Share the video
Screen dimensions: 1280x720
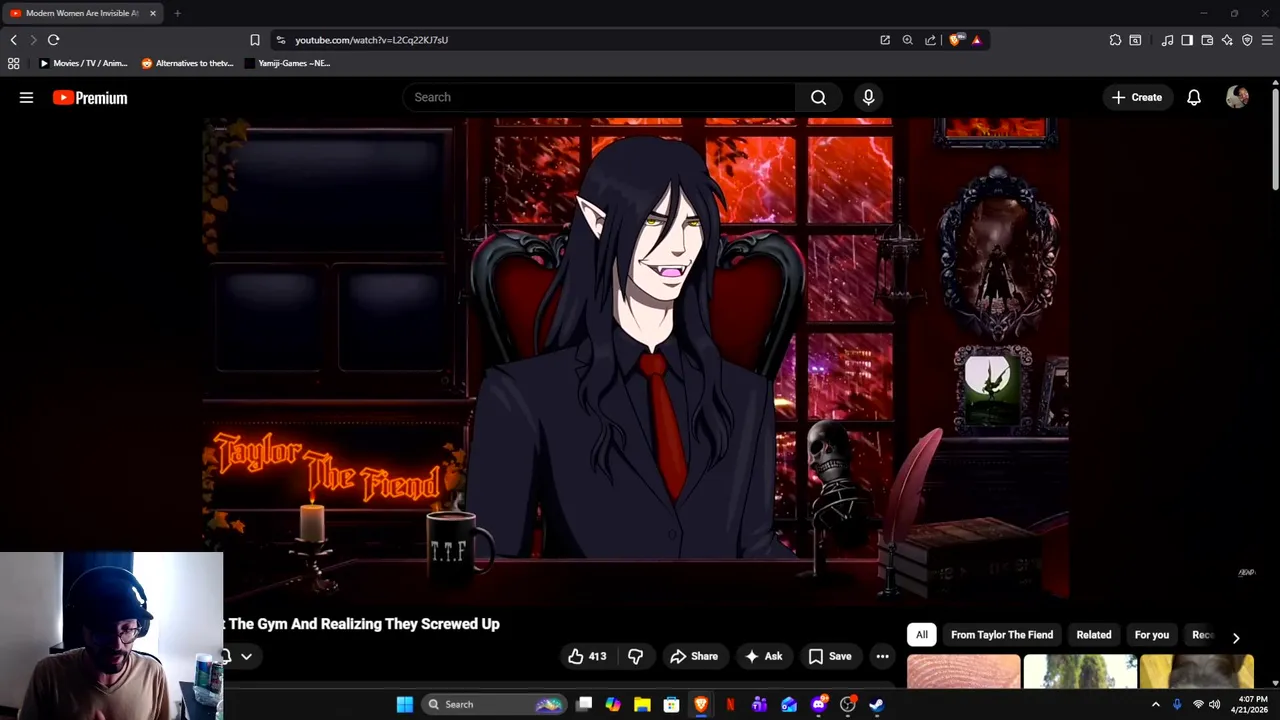pyautogui.click(x=694, y=656)
